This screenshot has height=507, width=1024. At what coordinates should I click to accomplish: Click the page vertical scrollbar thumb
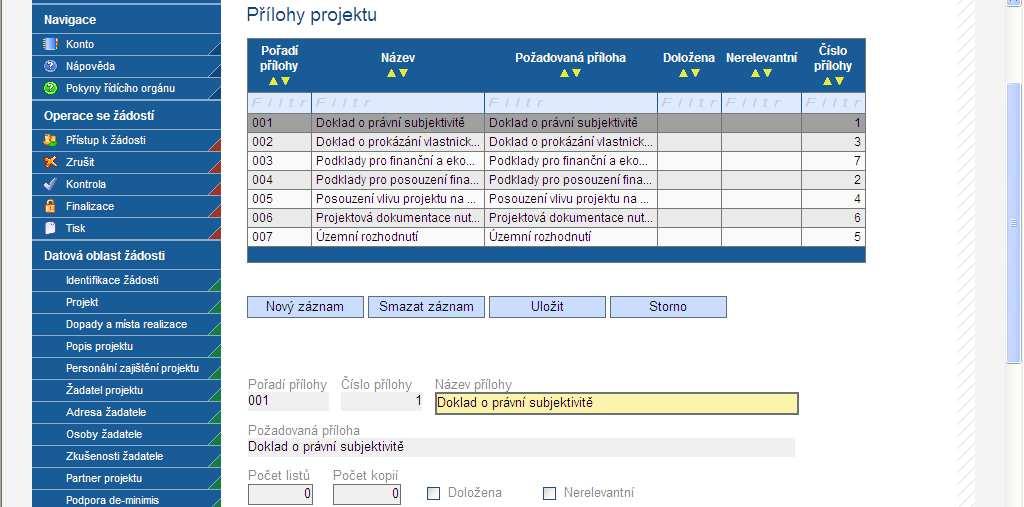(1014, 223)
